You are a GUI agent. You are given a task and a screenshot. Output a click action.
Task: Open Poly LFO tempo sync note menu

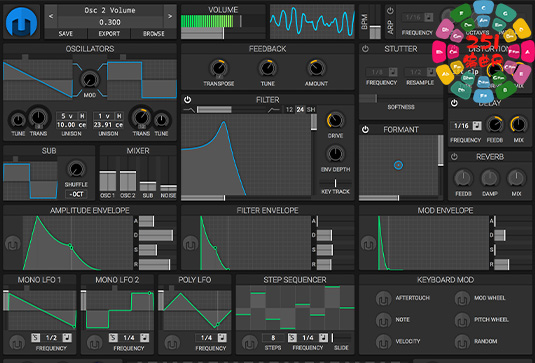pyautogui.click(x=222, y=338)
